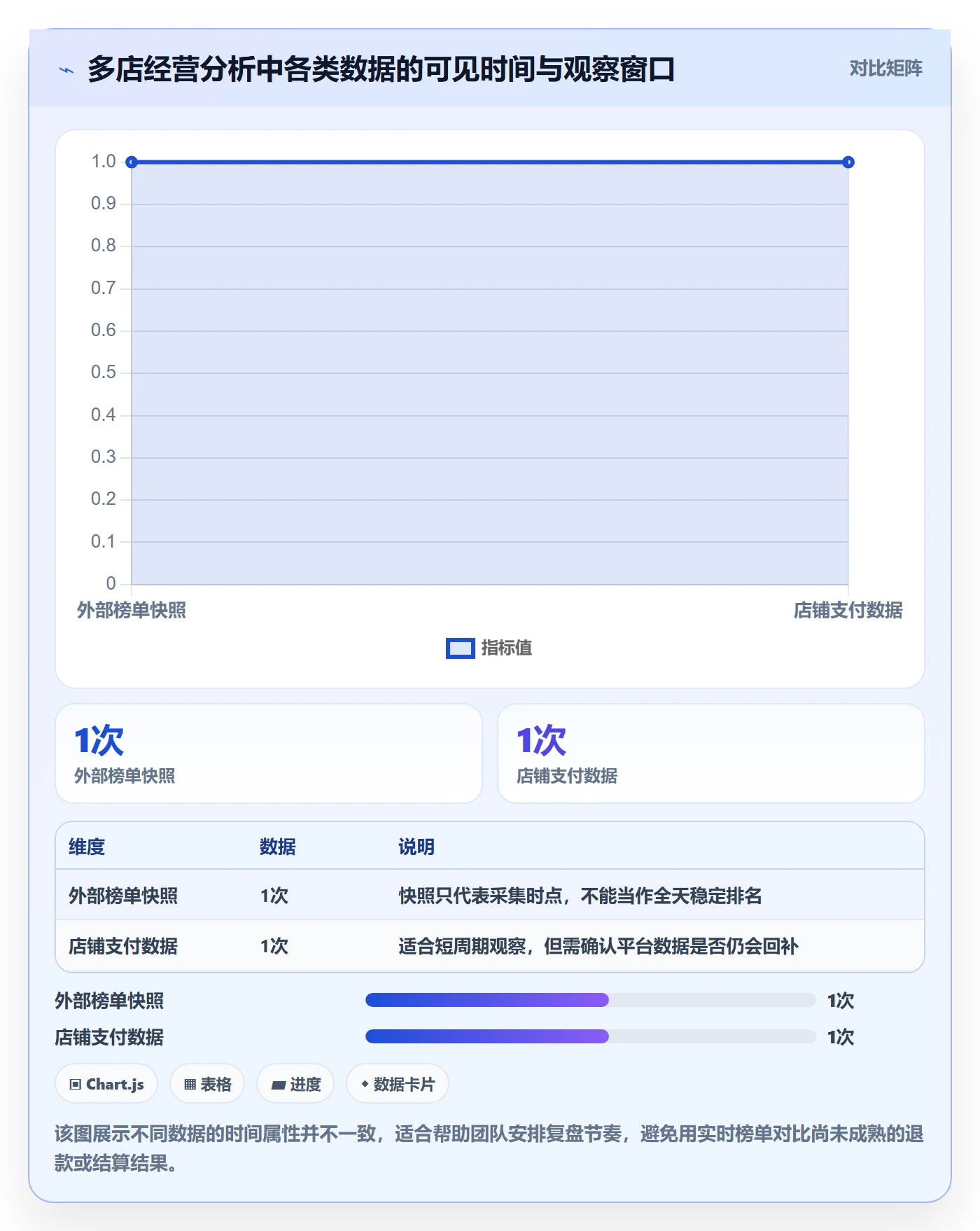Select the 店铺支付数据 table row cell
The image size is (980, 1231).
coord(123,946)
